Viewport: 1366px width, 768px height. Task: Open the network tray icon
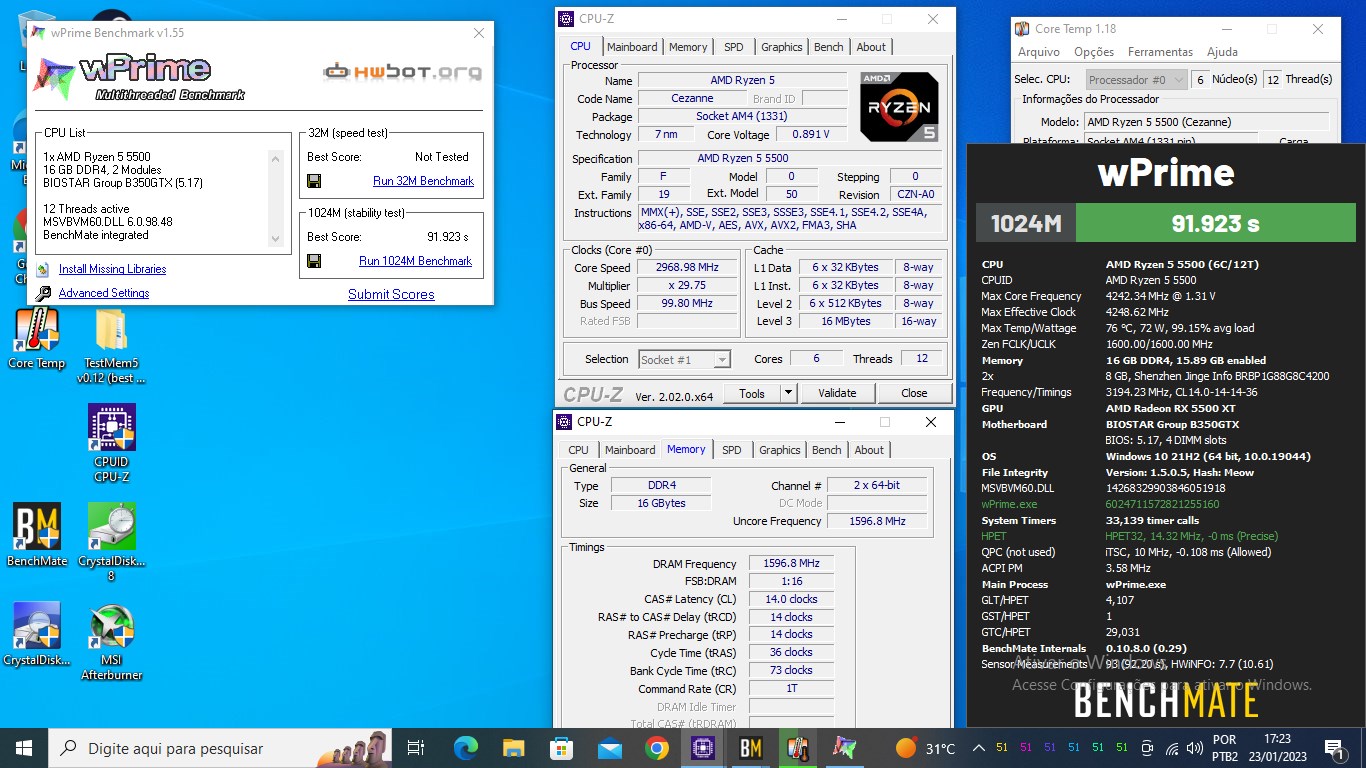[1172, 748]
